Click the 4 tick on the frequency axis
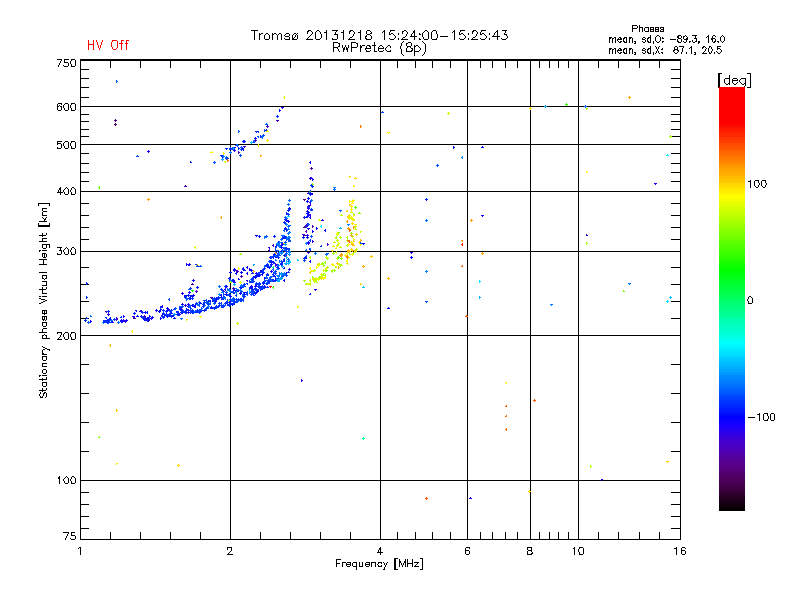Image resolution: width=800 pixels, height=600 pixels. [x=380, y=551]
